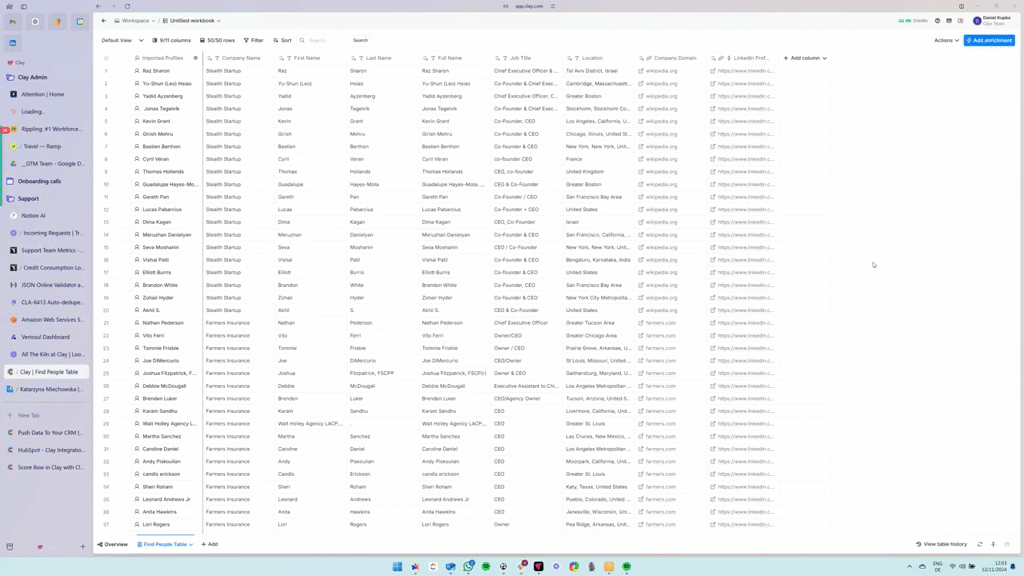This screenshot has width=1024, height=576.
Task: Open the Filter tool in the toolbar
Action: [254, 41]
